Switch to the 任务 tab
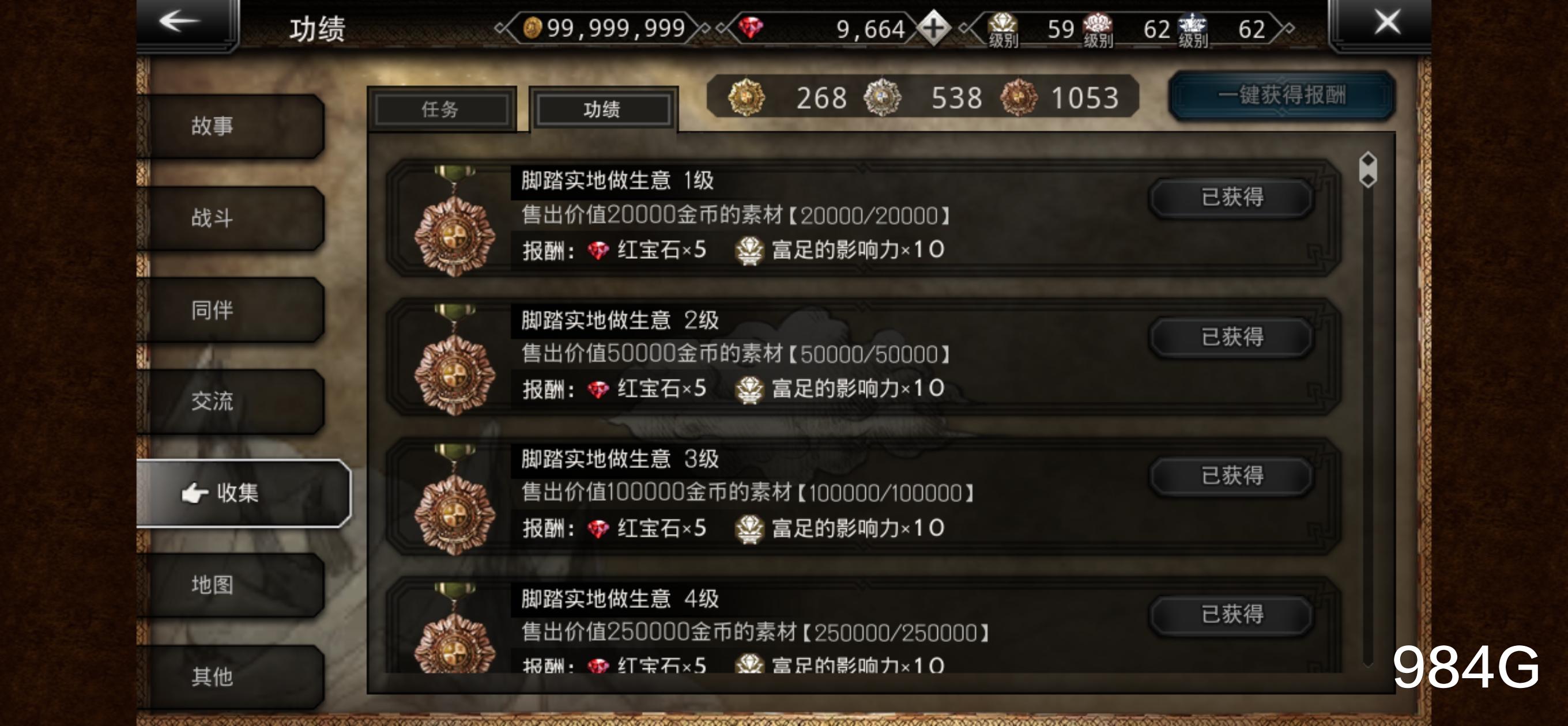 point(442,109)
